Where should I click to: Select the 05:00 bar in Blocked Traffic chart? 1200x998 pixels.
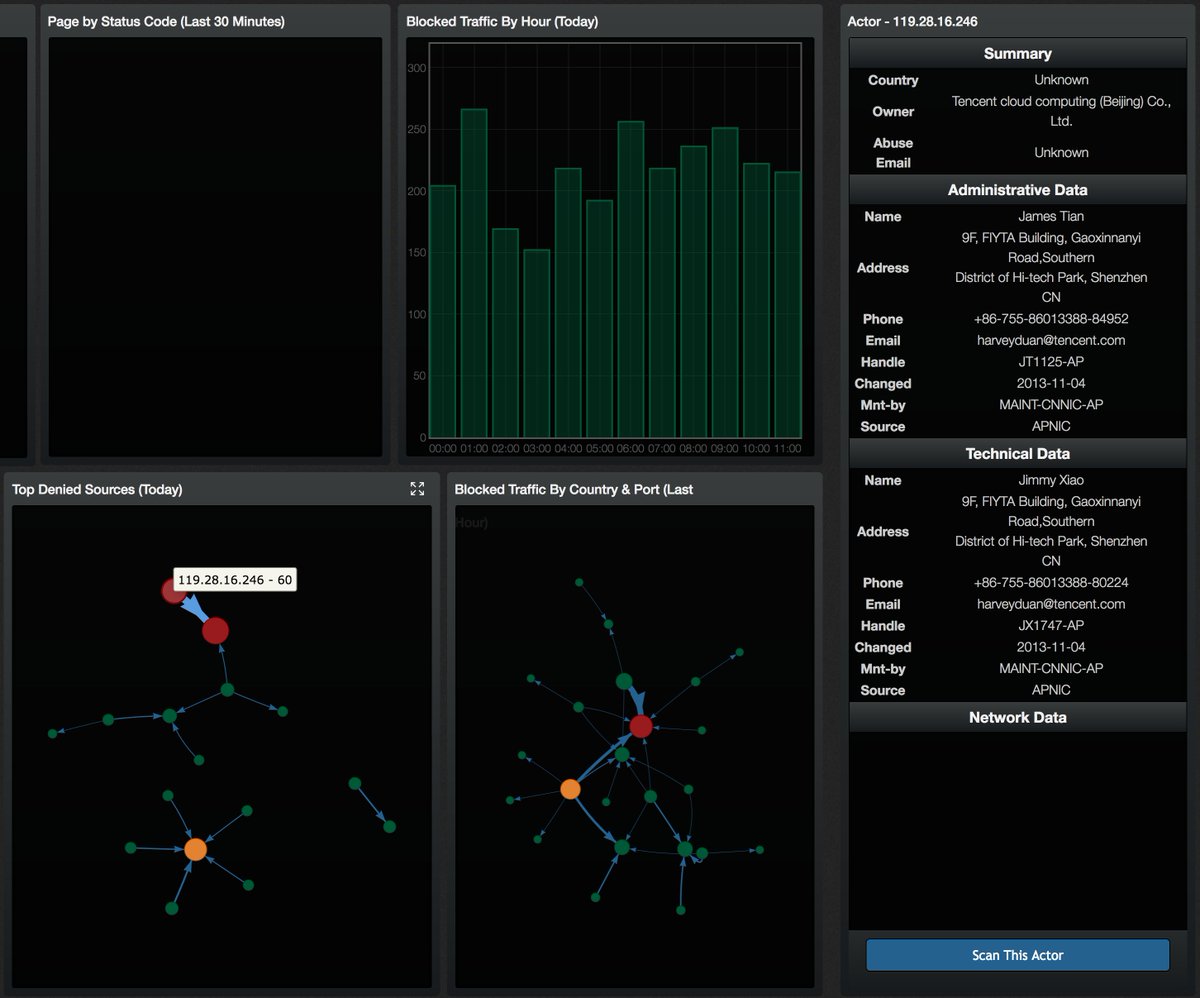click(599, 319)
